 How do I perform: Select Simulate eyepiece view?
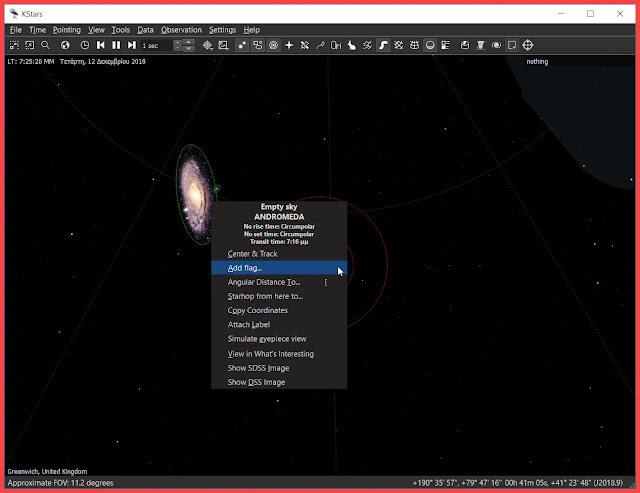(279, 339)
